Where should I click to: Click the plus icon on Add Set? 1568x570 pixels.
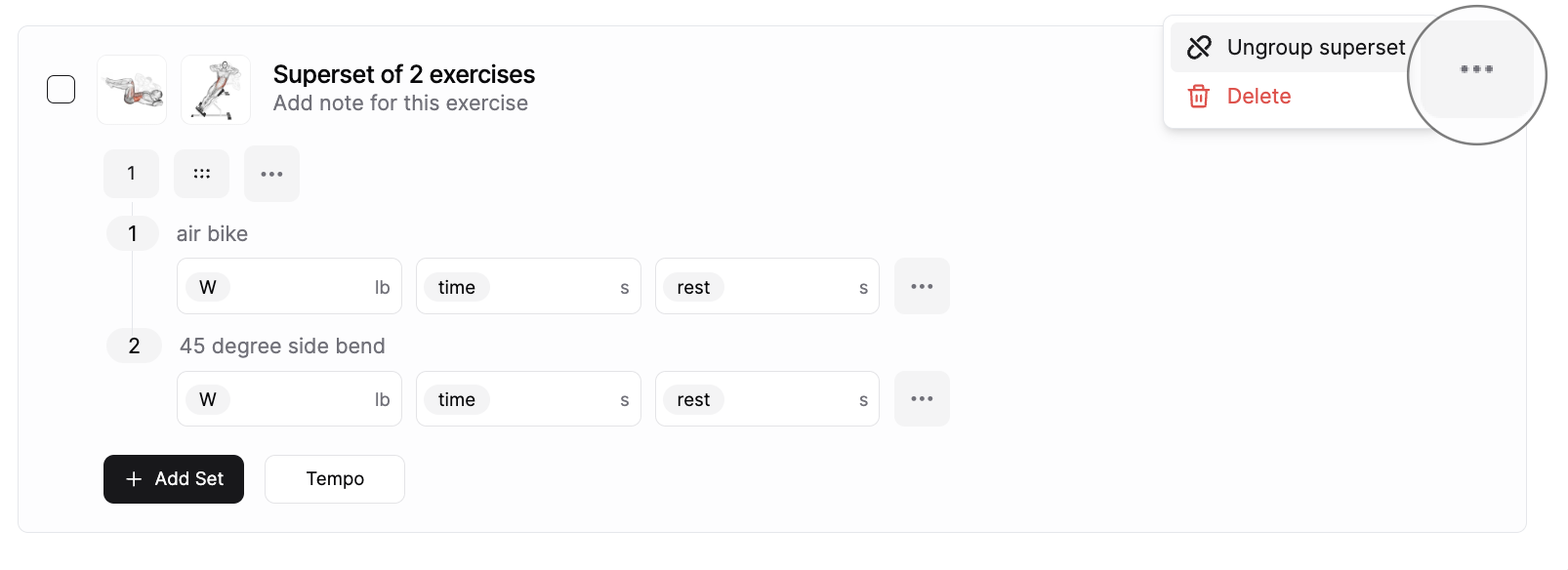pos(134,478)
